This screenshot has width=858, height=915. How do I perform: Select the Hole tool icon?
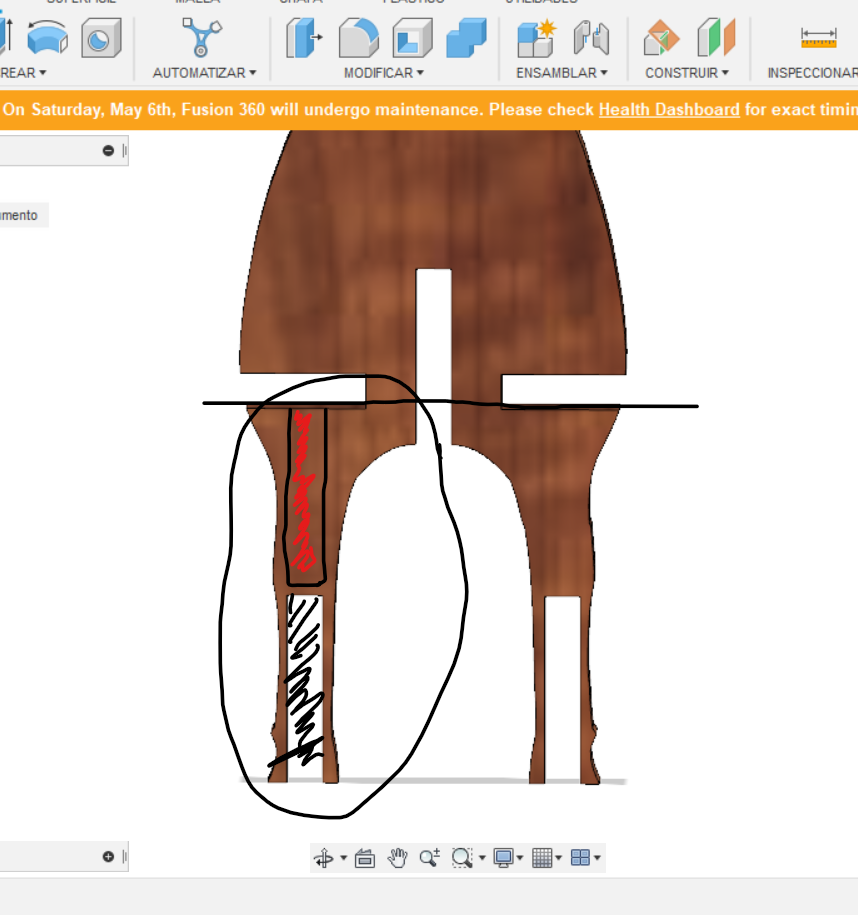(x=101, y=38)
